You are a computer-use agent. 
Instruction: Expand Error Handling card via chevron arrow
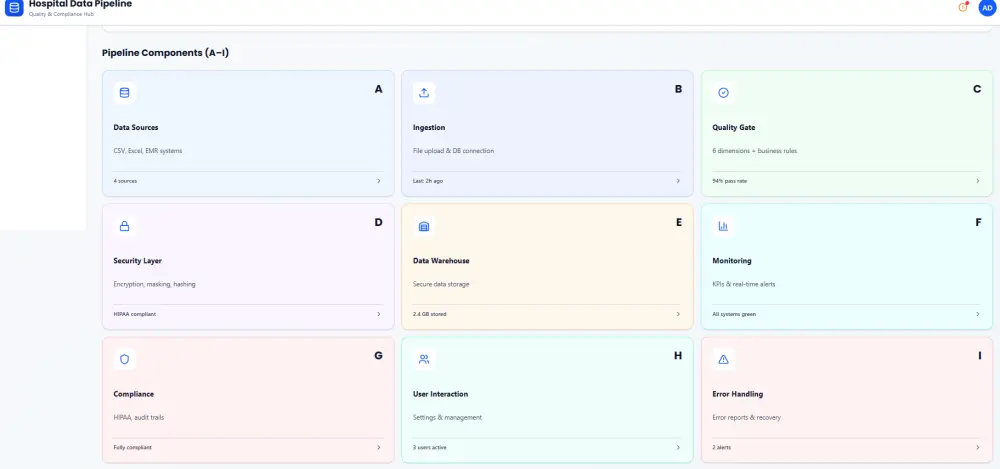click(978, 448)
